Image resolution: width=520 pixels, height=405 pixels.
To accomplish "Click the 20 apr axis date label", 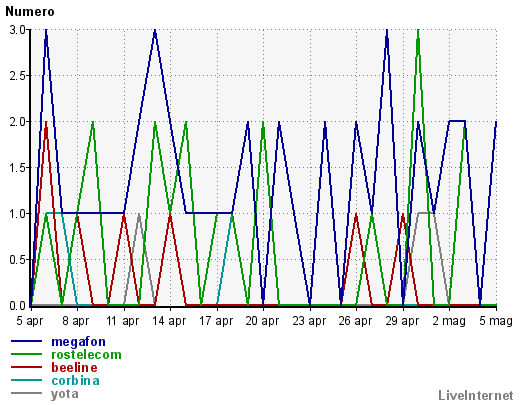I will [262, 321].
